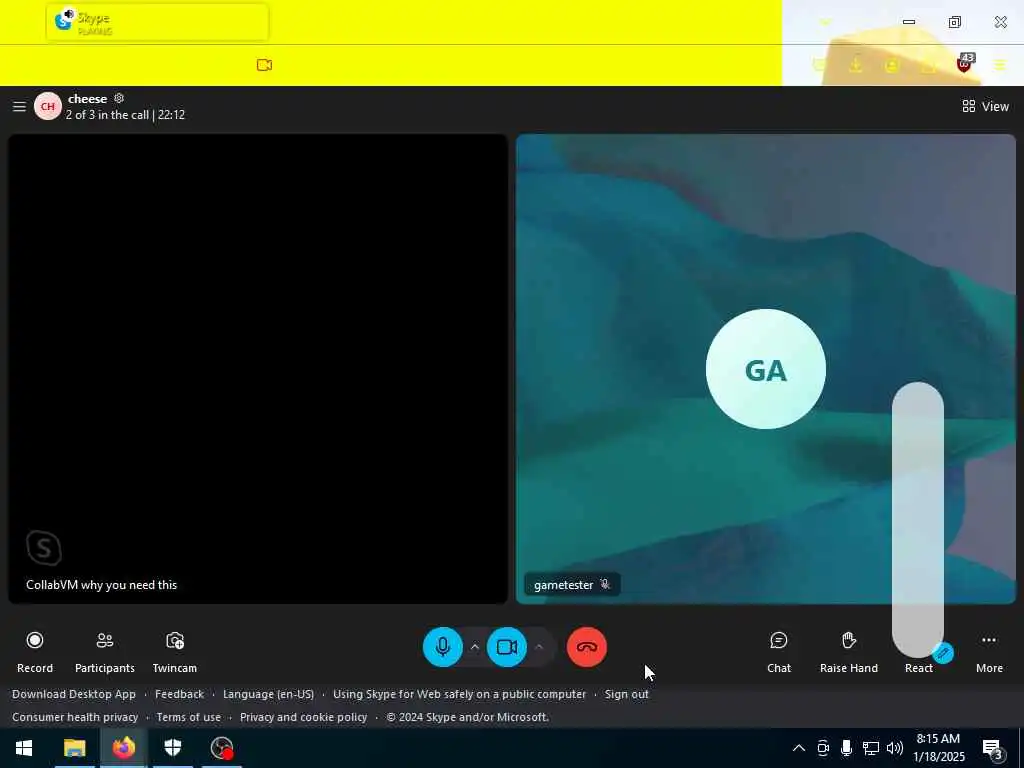Start recording with the Record button
1024x768 pixels.
35,652
